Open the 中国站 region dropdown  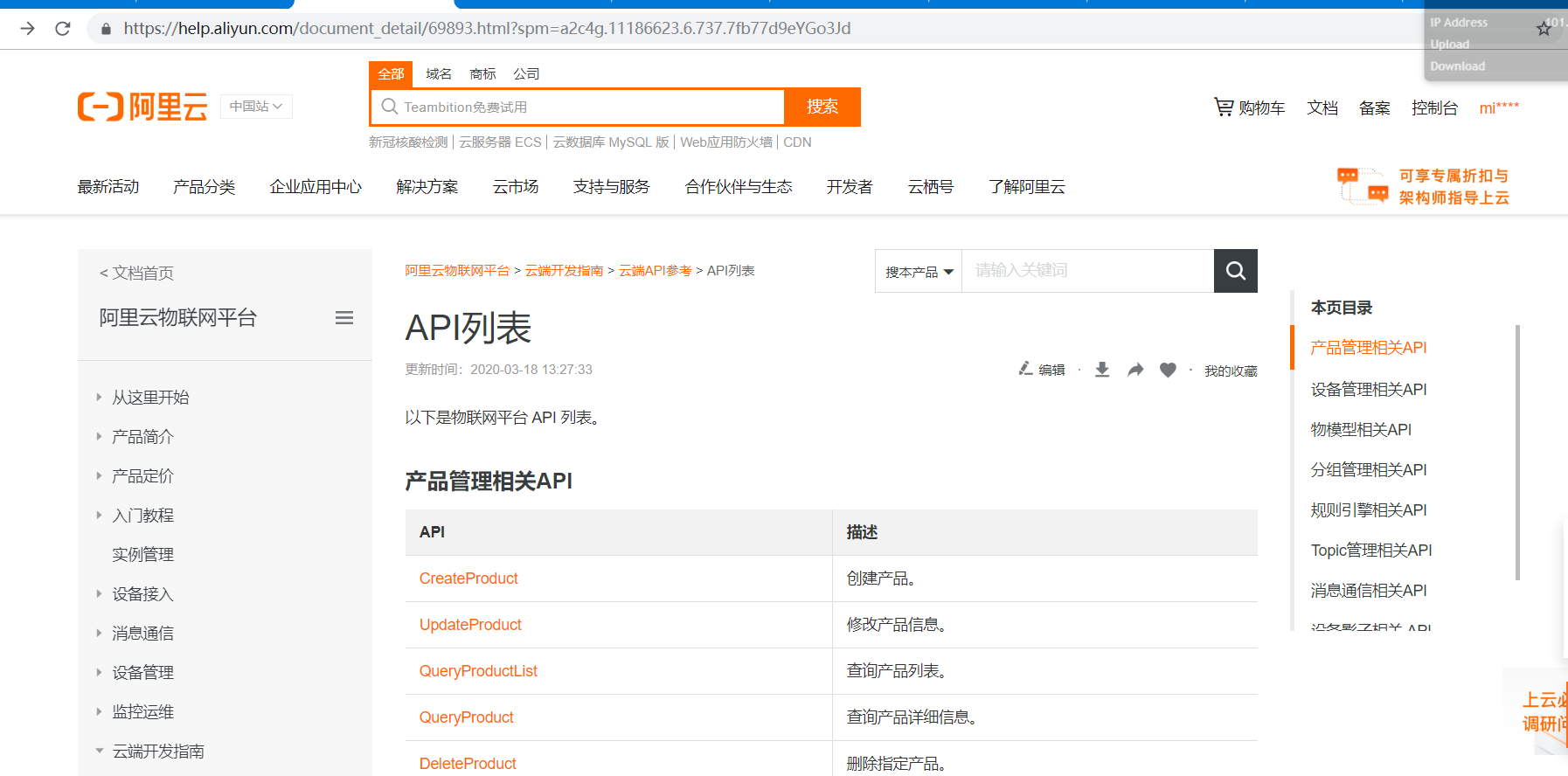pos(256,107)
